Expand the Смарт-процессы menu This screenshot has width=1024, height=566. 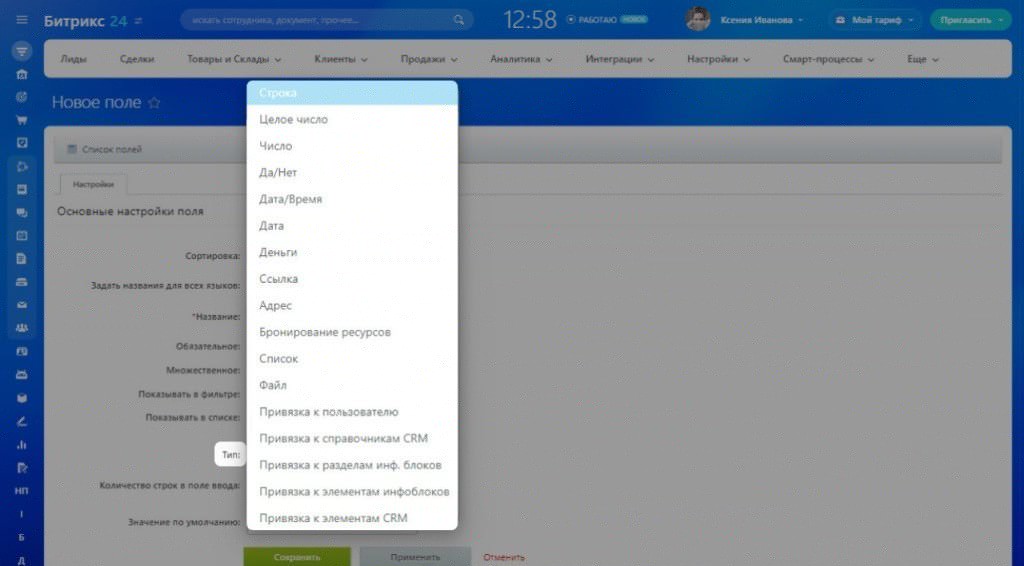pos(828,59)
